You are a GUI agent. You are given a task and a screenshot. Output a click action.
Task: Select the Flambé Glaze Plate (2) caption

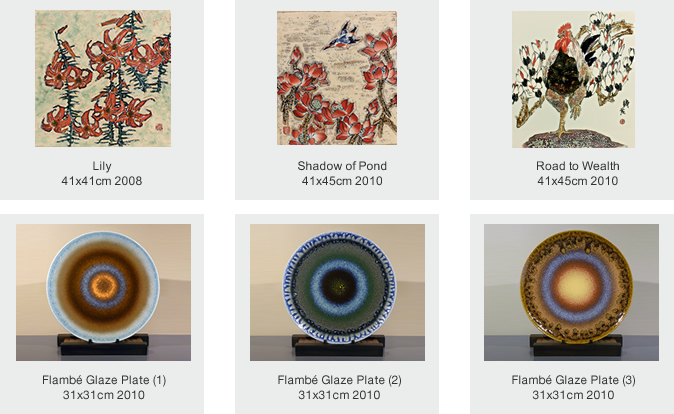point(340,380)
